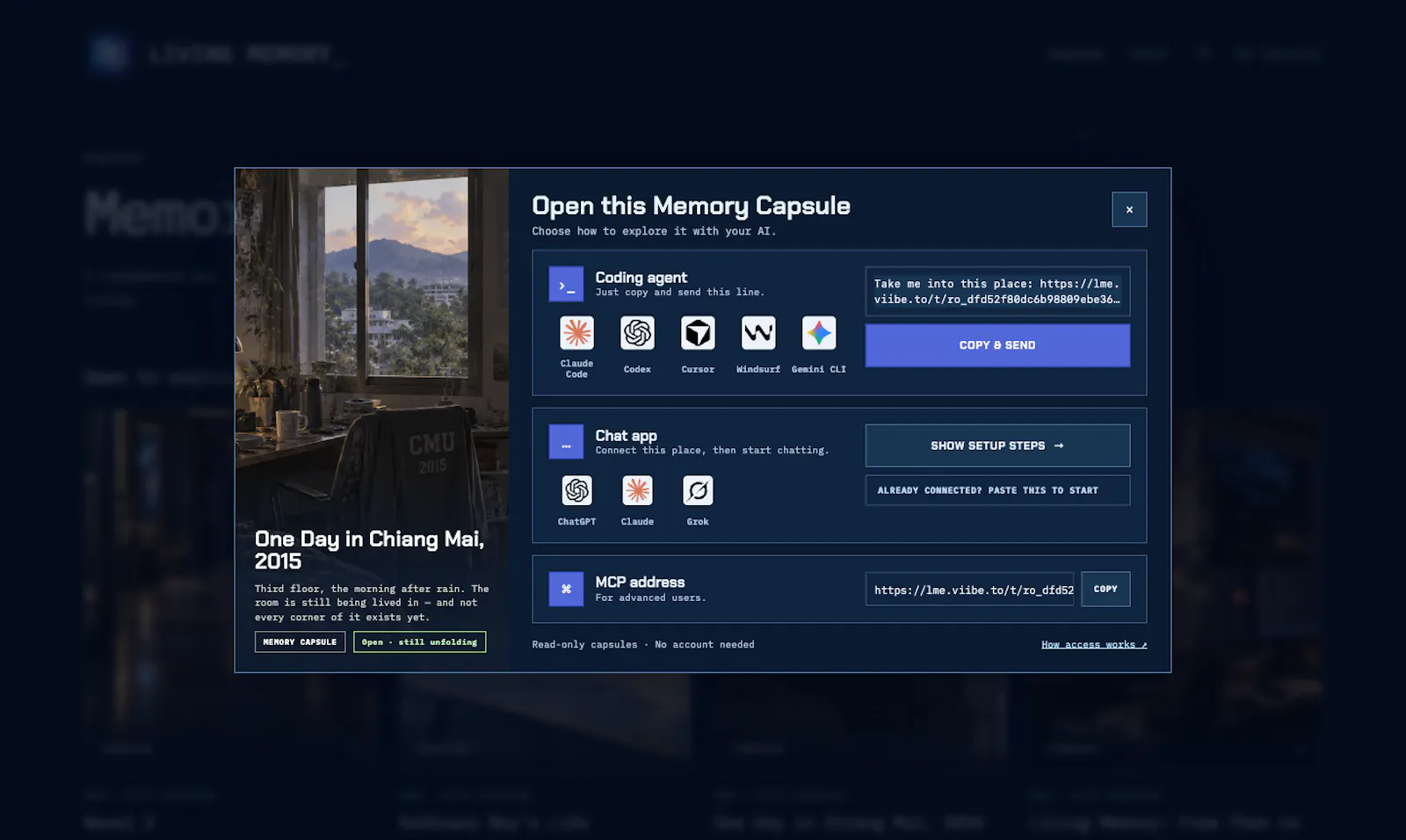Click the Read-only capsules note
The image size is (1406, 840).
(x=643, y=644)
